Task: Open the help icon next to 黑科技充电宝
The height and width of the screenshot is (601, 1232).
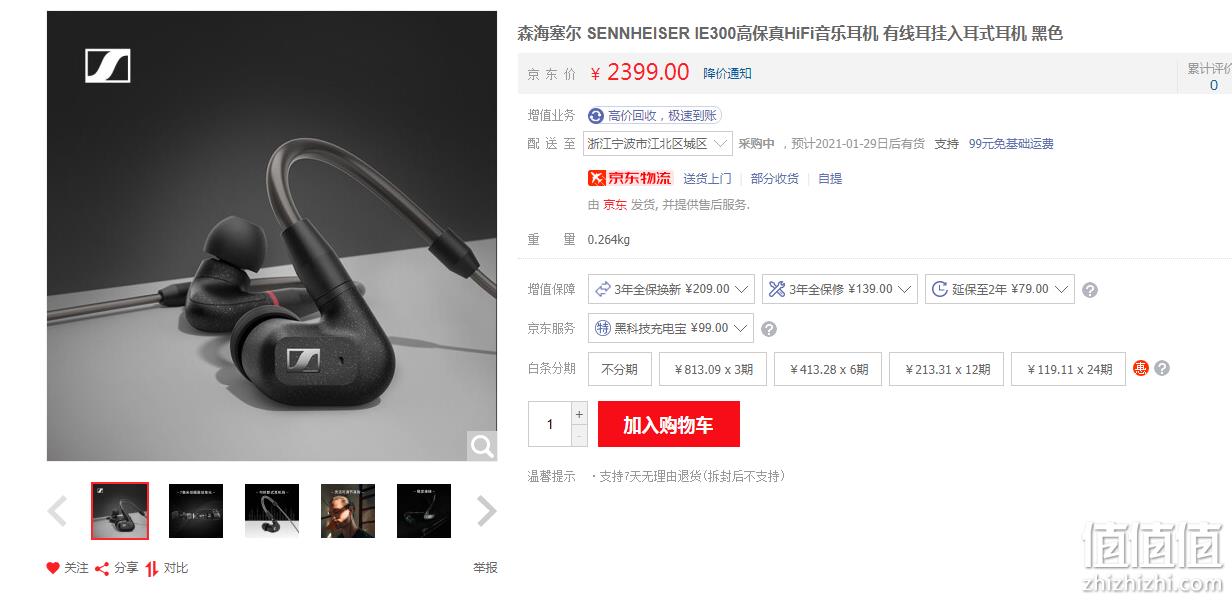Action: pyautogui.click(x=769, y=329)
